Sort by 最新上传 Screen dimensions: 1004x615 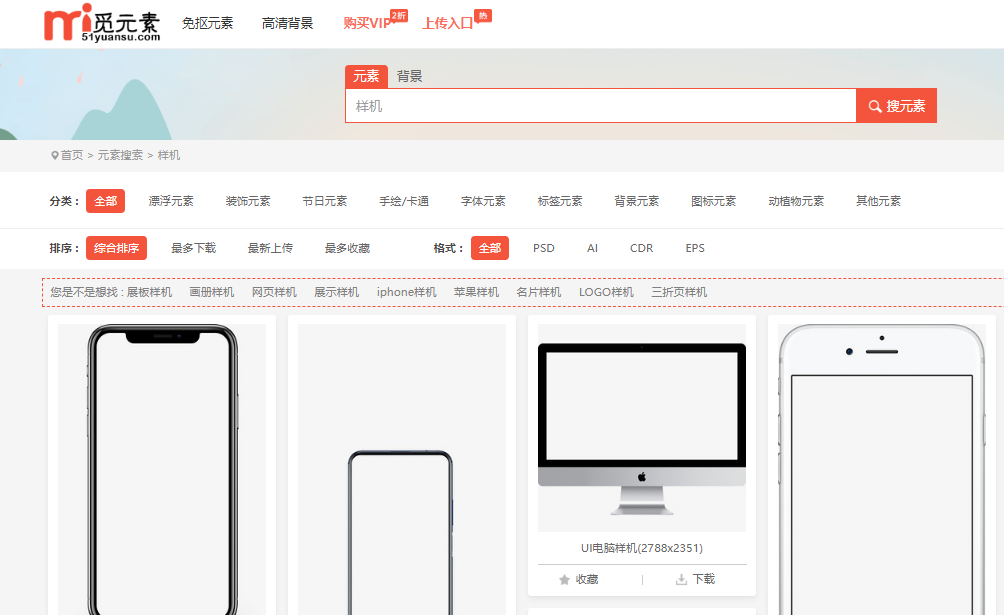point(271,248)
